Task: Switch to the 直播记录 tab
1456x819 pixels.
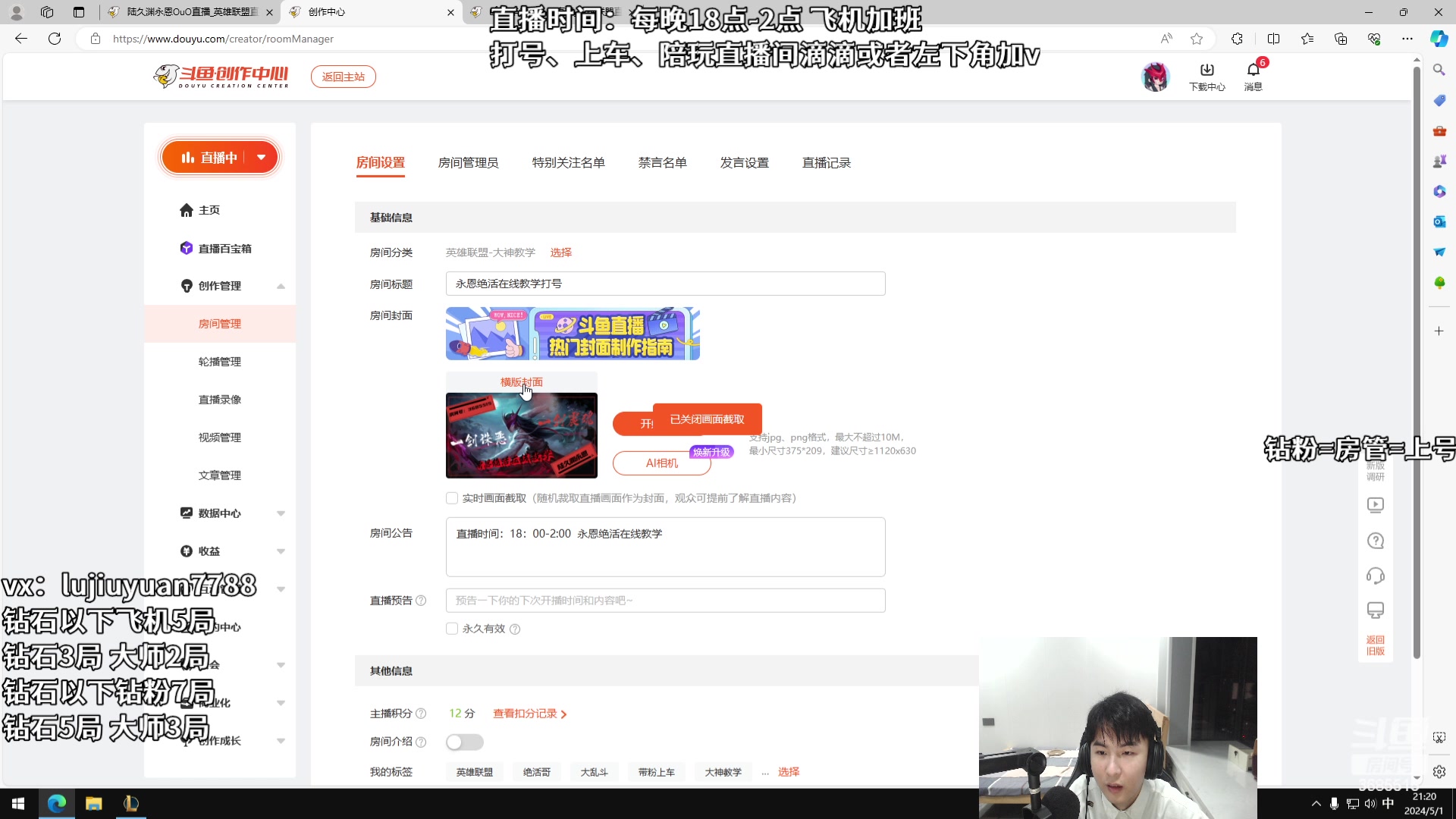Action: coord(826,163)
